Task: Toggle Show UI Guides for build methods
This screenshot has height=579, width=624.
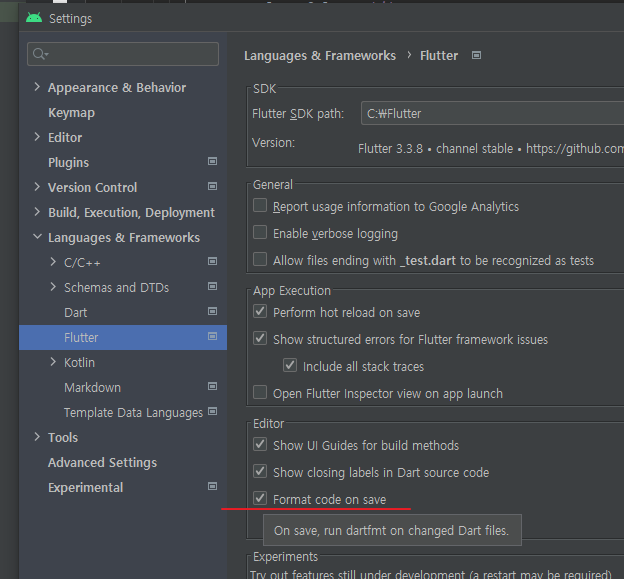Action: [260, 444]
